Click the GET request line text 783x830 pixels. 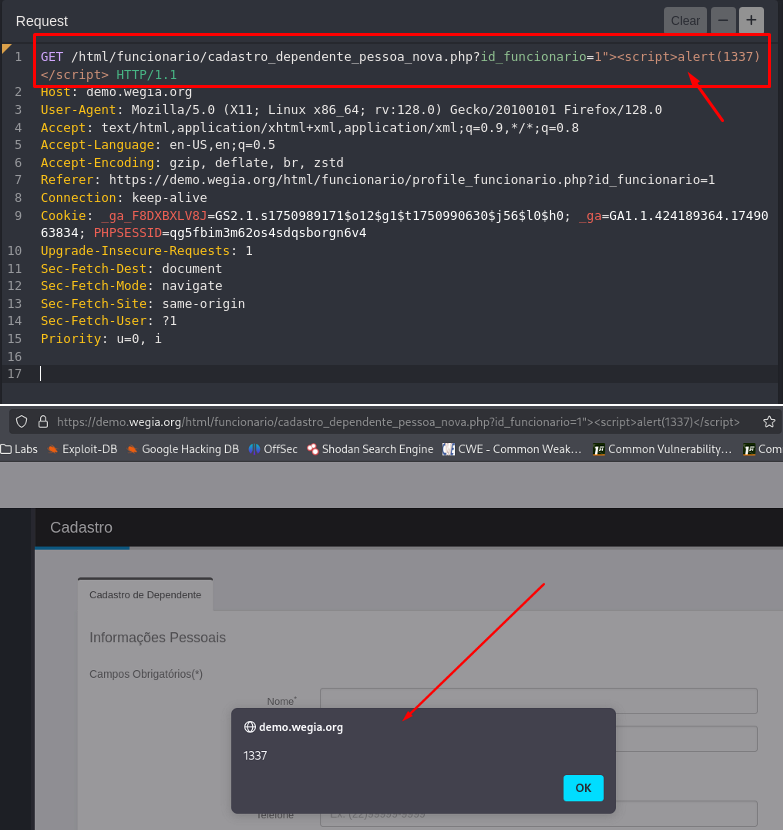(400, 66)
